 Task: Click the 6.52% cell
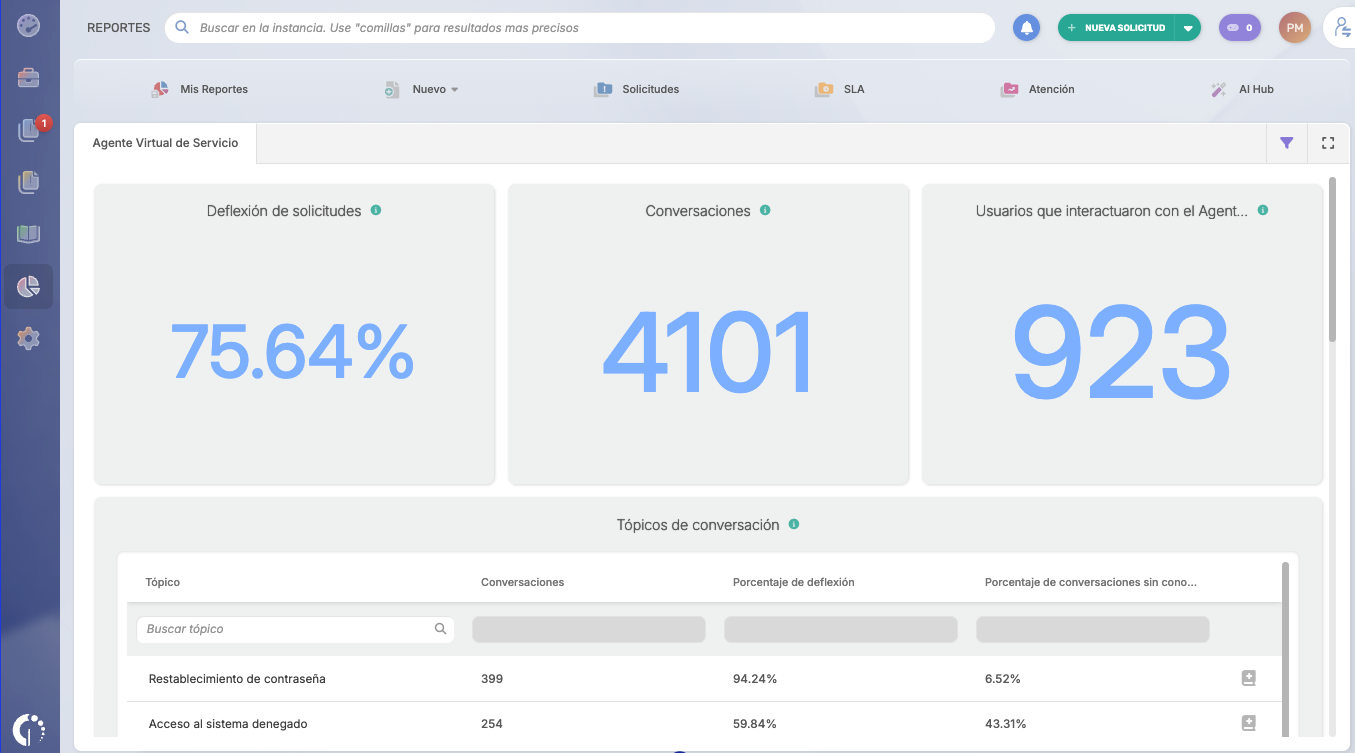pyautogui.click(x=1003, y=678)
